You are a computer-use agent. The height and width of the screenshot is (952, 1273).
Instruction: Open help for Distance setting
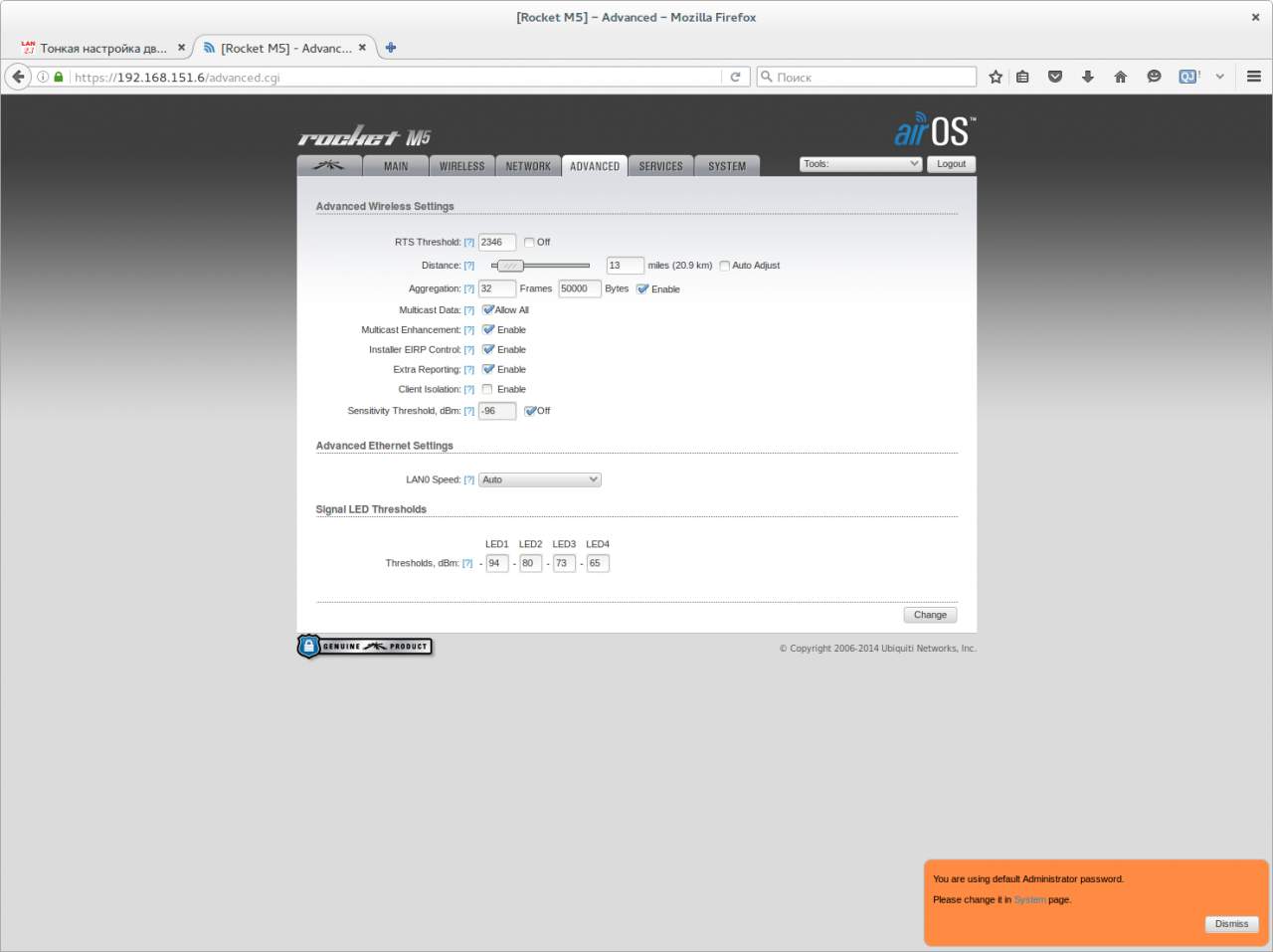(x=469, y=266)
